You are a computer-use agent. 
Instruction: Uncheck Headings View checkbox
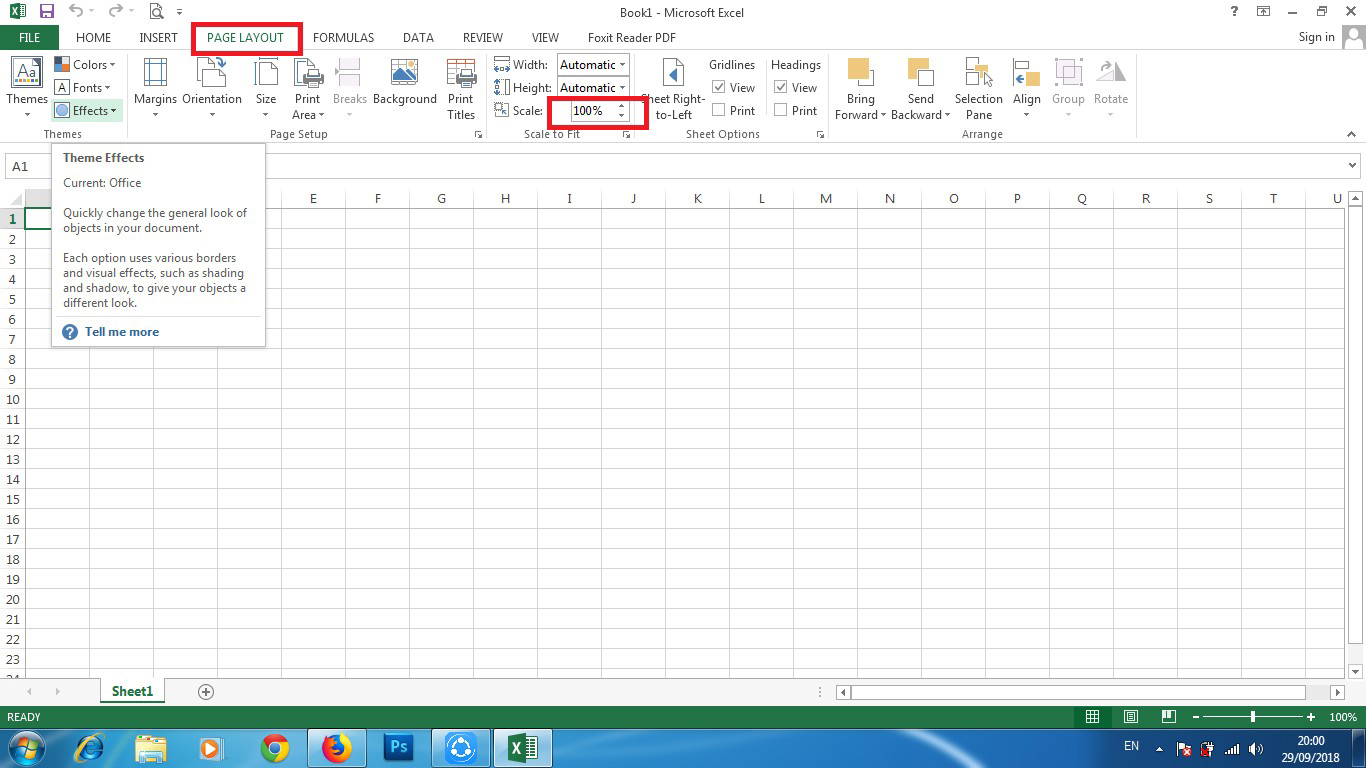[781, 88]
